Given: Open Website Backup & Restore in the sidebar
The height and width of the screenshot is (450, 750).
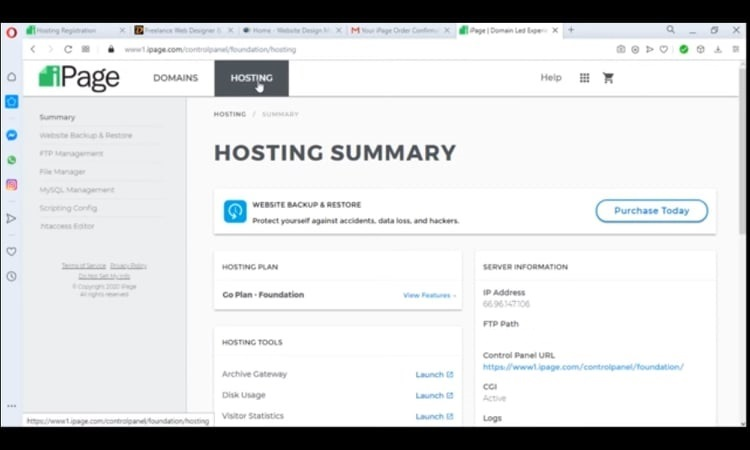Looking at the screenshot, I should click(x=86, y=135).
